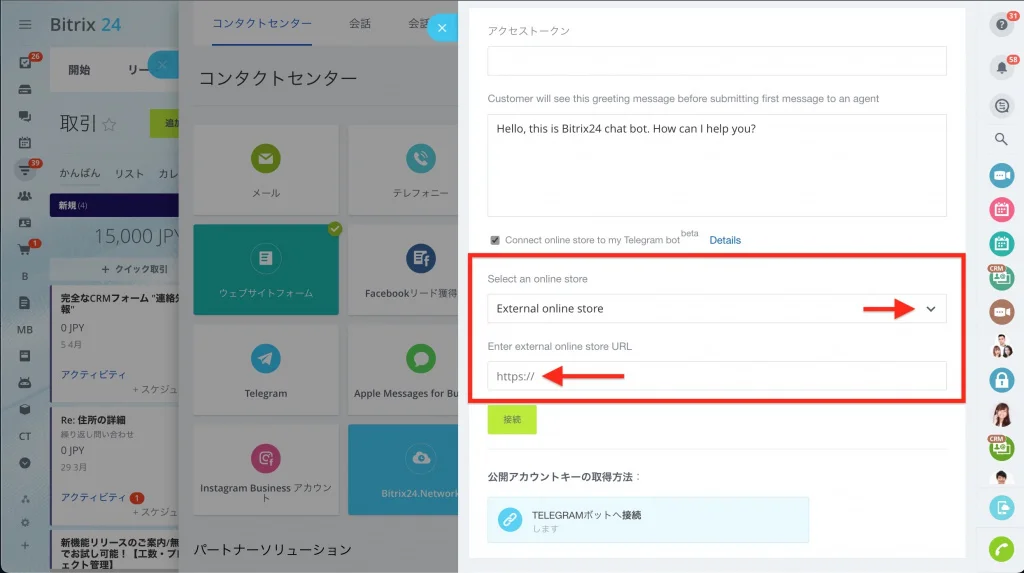
Task: Switch to the 会話 tab
Action: (360, 24)
